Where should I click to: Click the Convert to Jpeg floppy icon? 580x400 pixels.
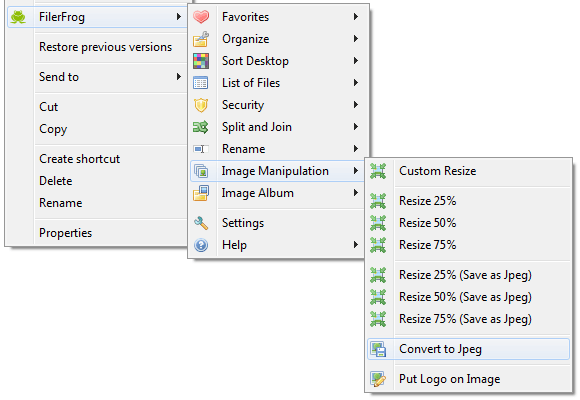(378, 349)
